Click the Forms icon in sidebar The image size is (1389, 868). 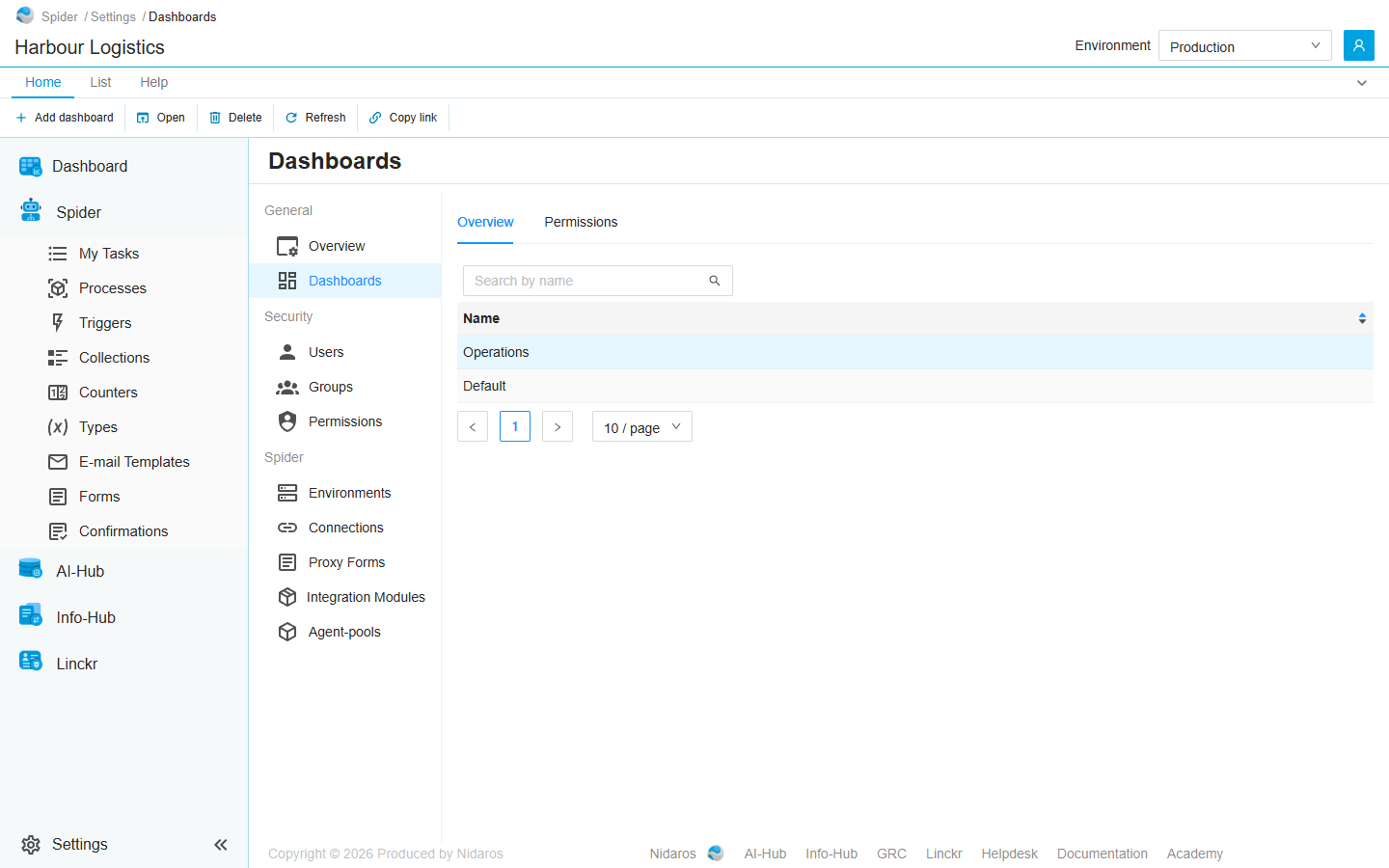[x=58, y=497]
